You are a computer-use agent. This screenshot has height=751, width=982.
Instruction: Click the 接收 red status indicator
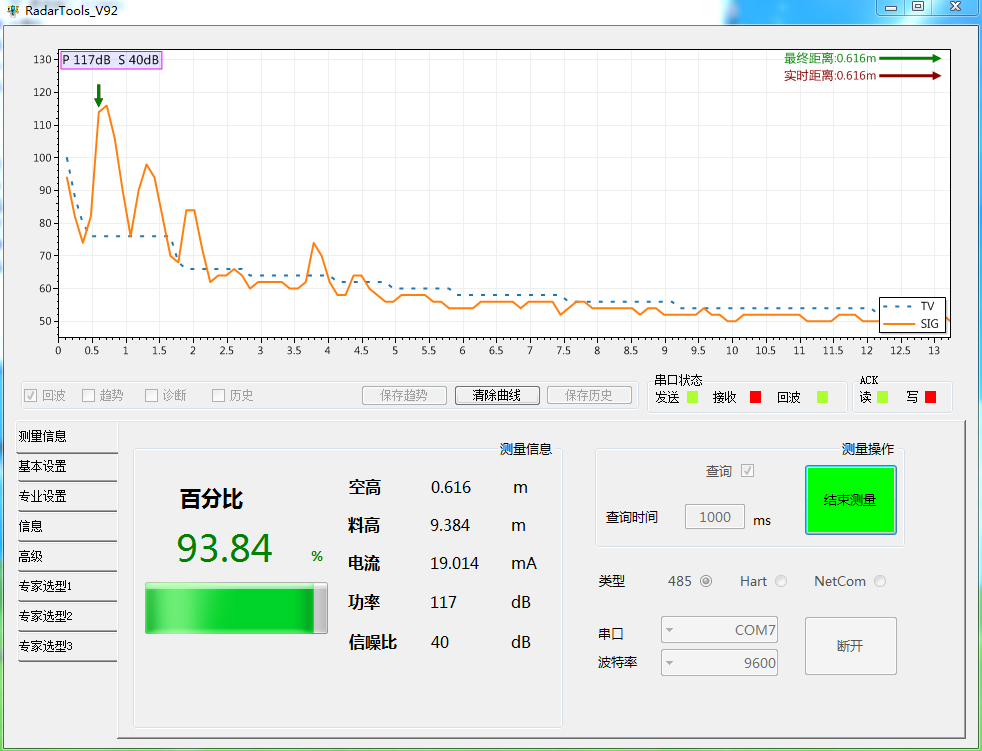point(756,396)
